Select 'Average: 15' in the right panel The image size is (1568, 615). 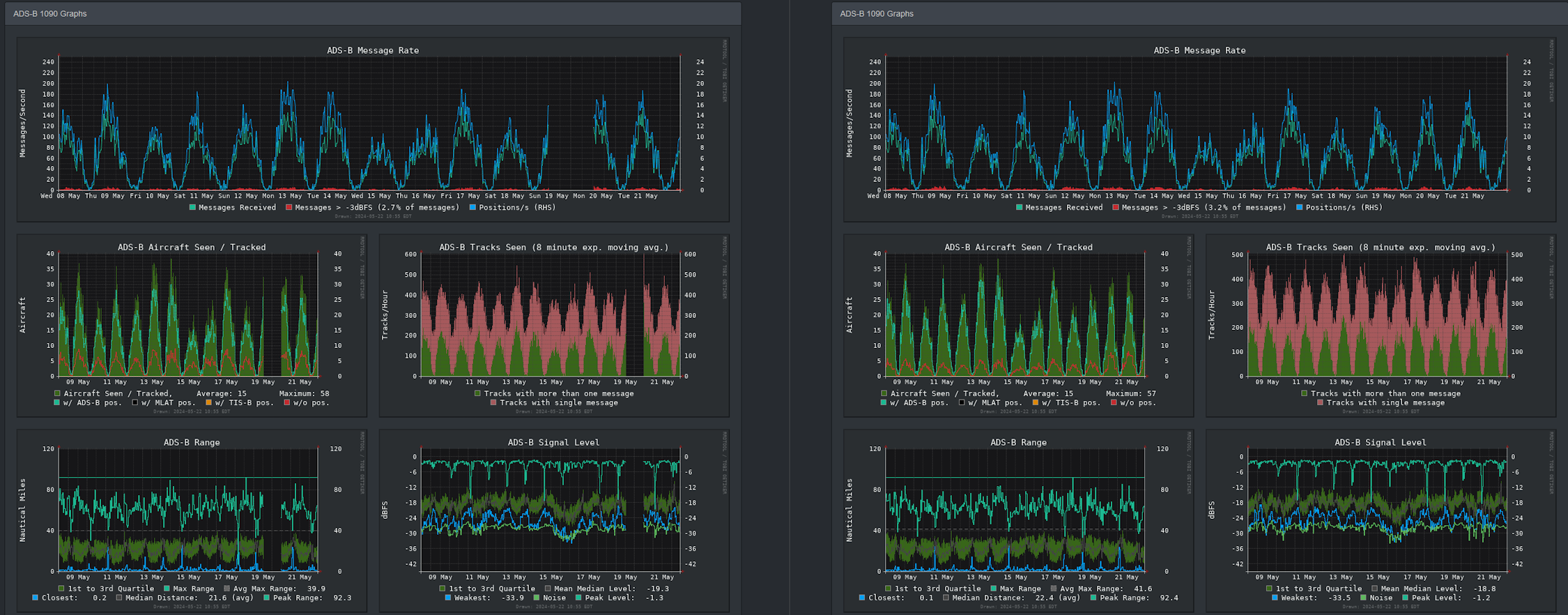[1048, 393]
